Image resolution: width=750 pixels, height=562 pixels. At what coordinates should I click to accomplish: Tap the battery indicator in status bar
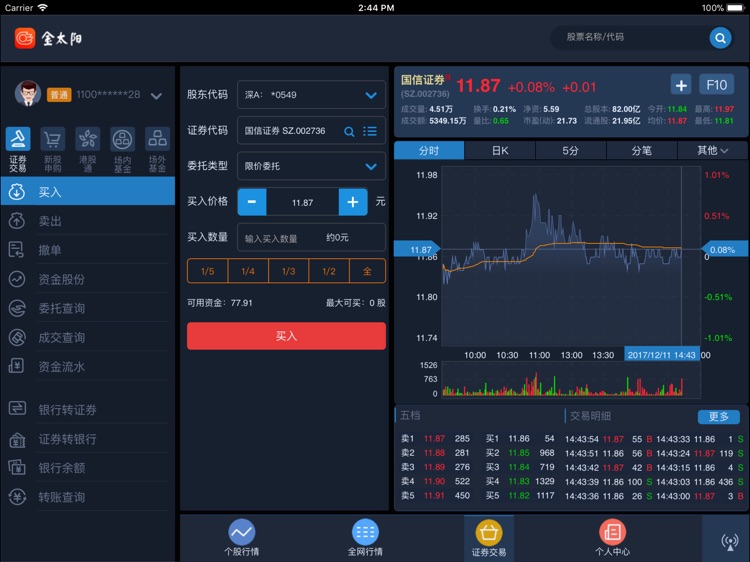pyautogui.click(x=736, y=8)
